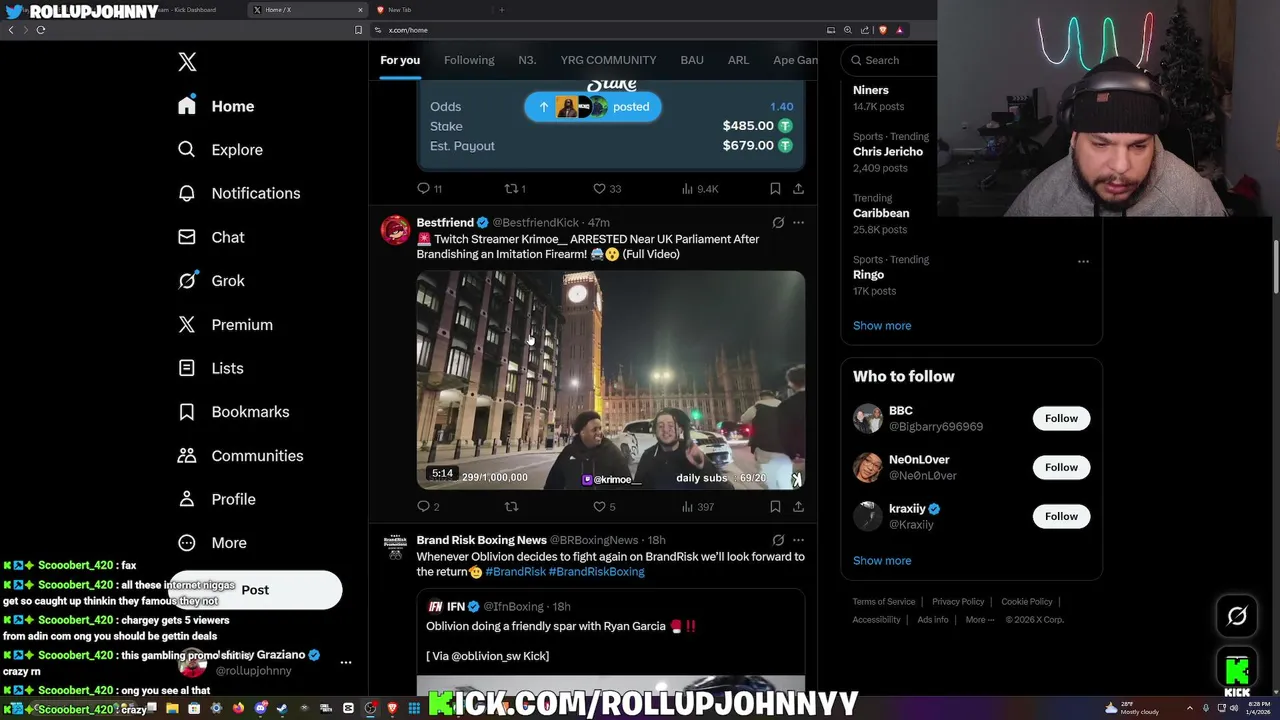Open Grok from the sidebar

[211, 281]
